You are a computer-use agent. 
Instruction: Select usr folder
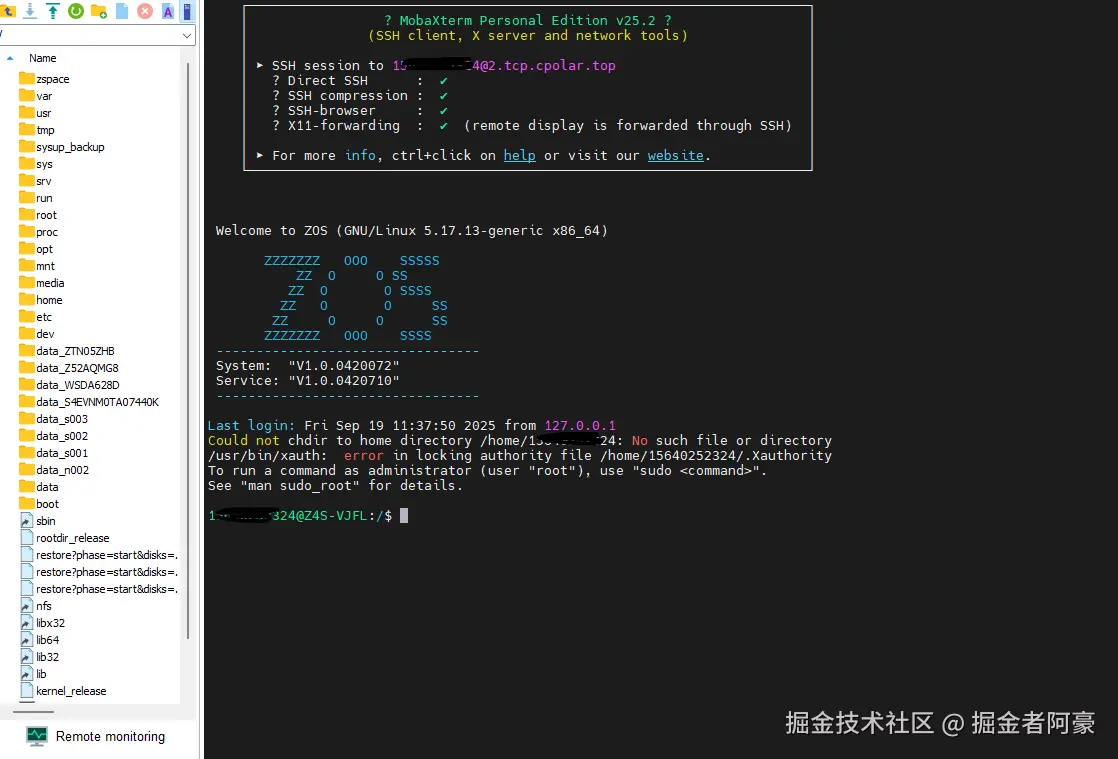(x=36, y=113)
